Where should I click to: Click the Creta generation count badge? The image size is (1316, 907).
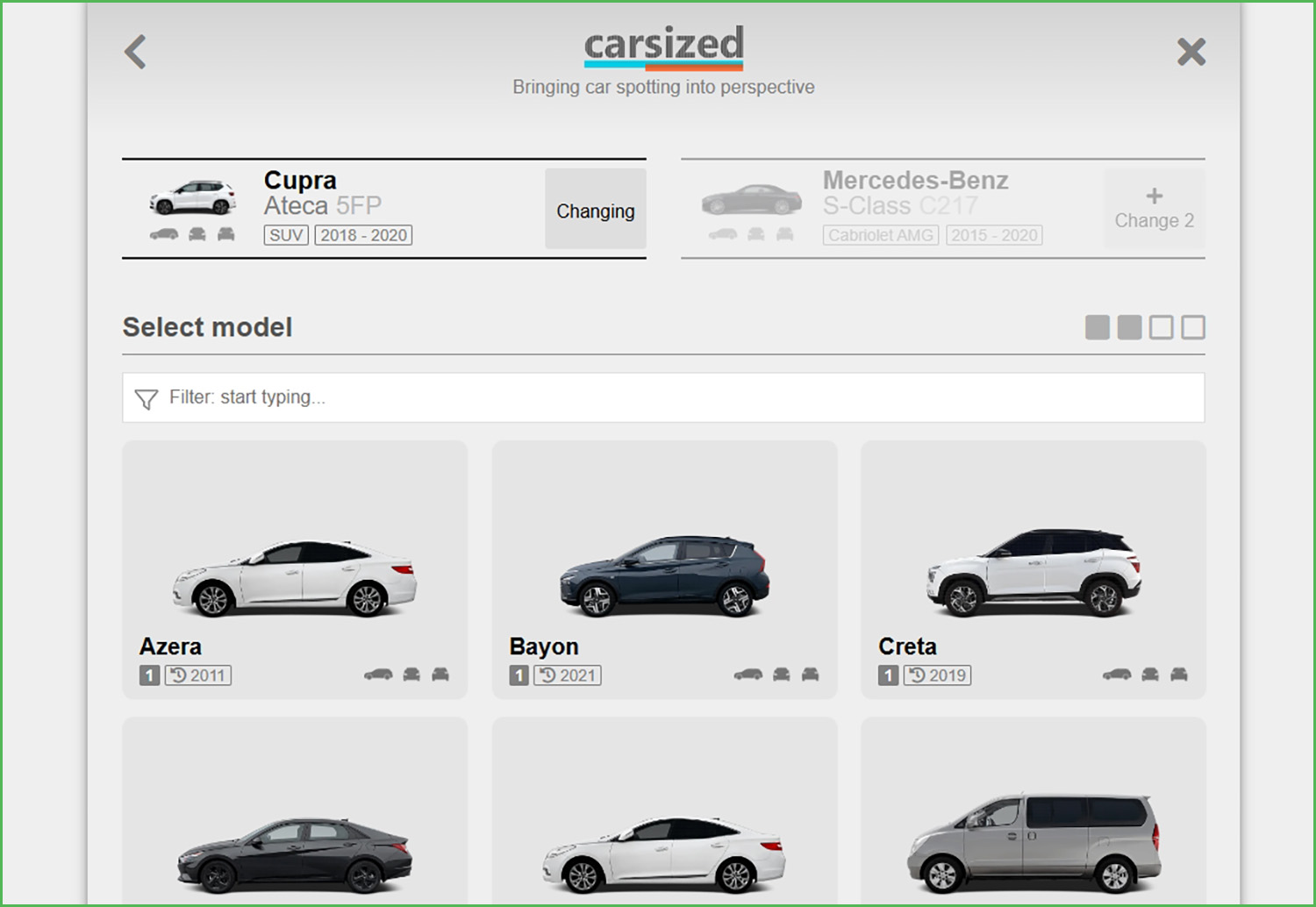pos(889,675)
